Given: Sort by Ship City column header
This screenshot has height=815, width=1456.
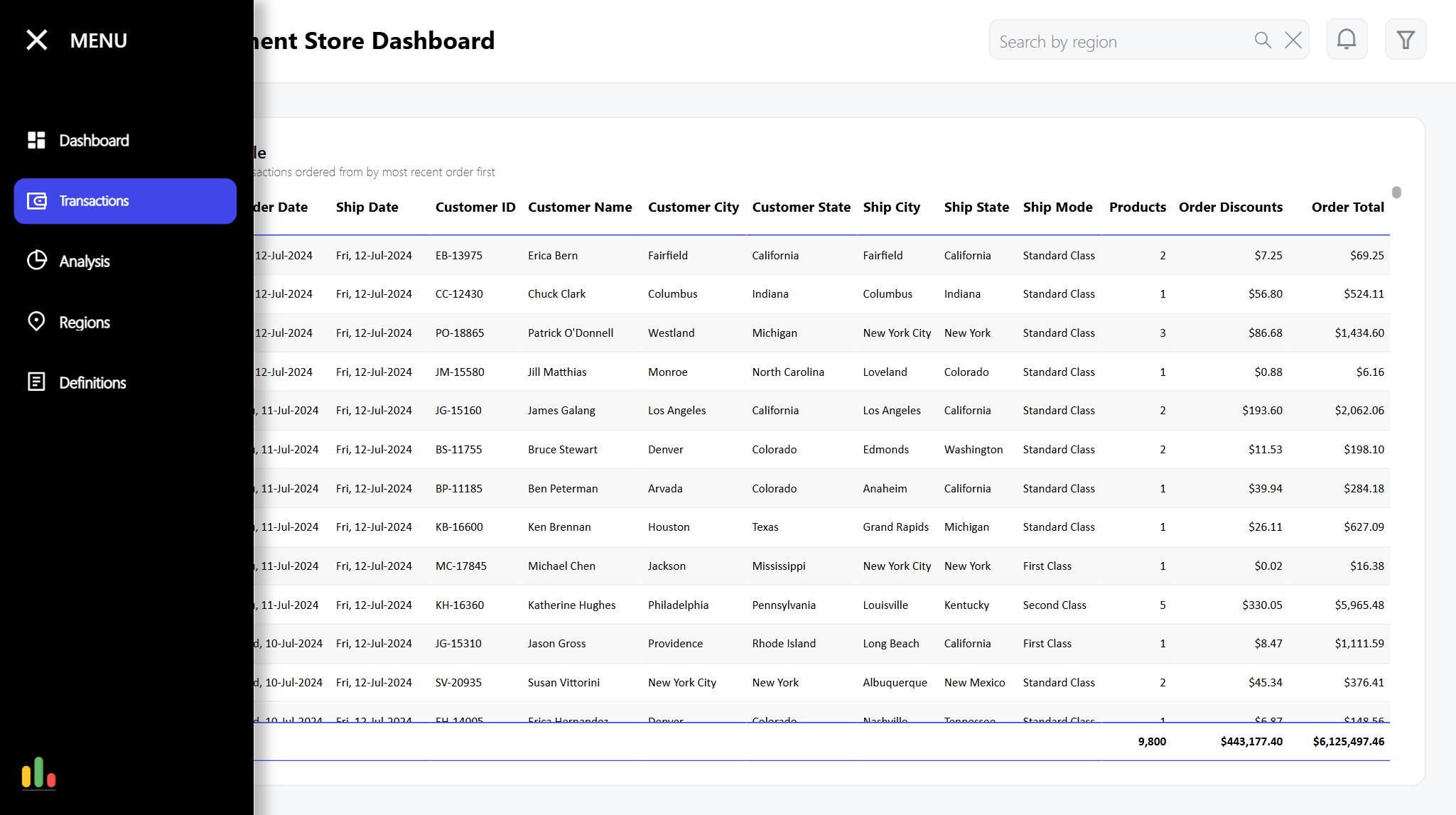Looking at the screenshot, I should click(892, 207).
